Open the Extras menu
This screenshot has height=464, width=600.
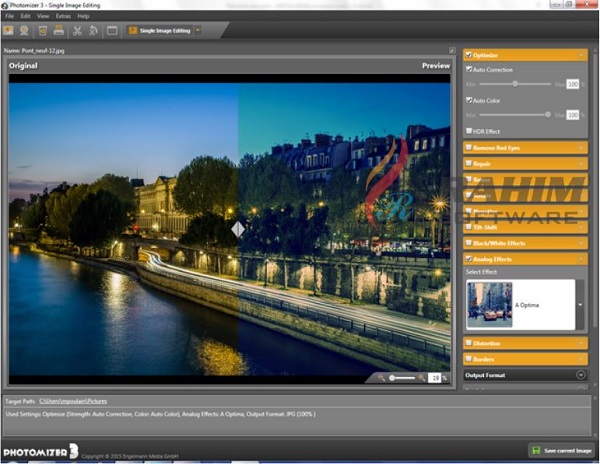click(x=62, y=16)
